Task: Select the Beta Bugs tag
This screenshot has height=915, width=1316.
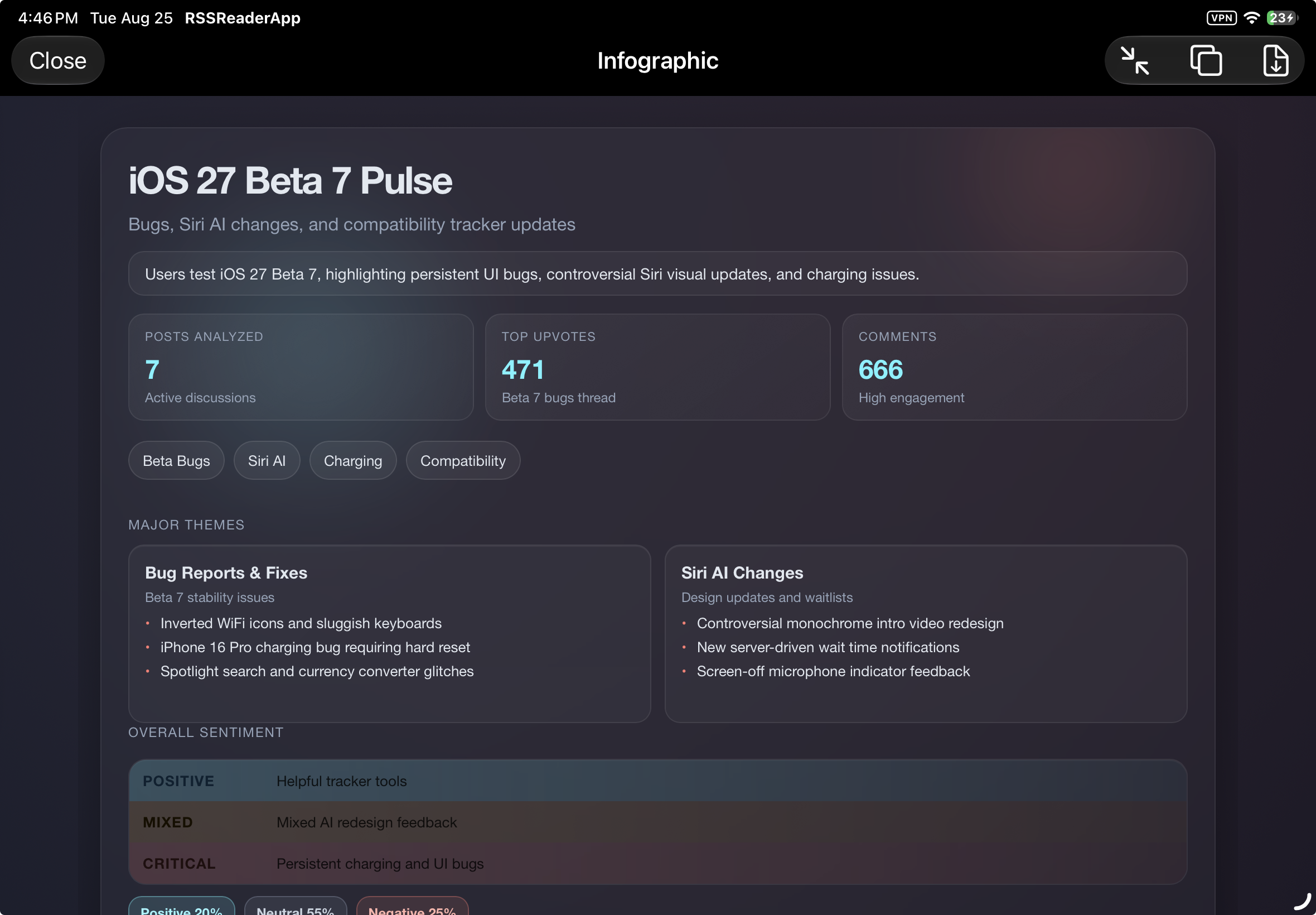Action: click(x=176, y=460)
